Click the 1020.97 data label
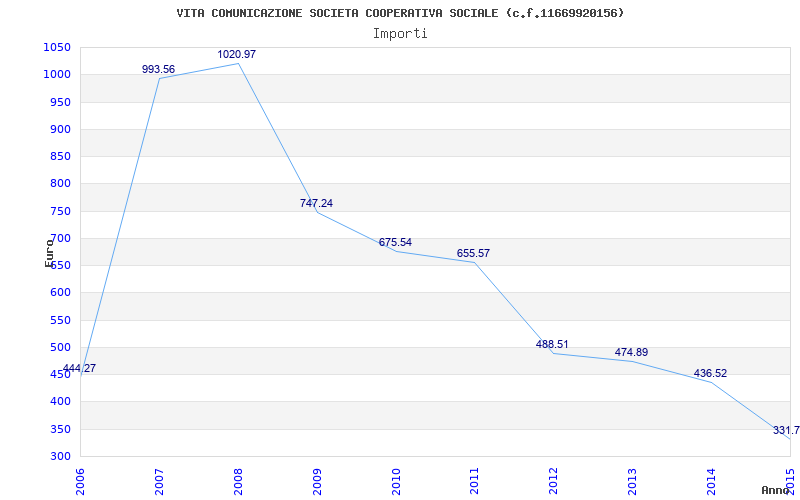The height and width of the screenshot is (500, 800). (237, 54)
